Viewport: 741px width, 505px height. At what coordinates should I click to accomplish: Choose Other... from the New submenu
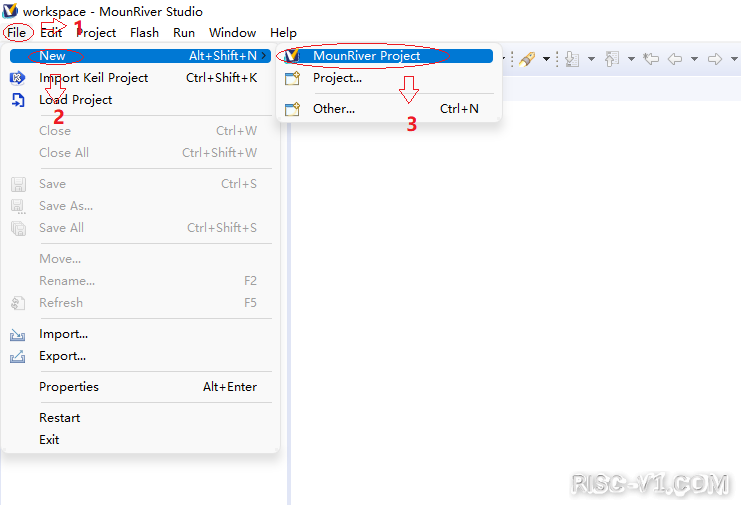387,109
